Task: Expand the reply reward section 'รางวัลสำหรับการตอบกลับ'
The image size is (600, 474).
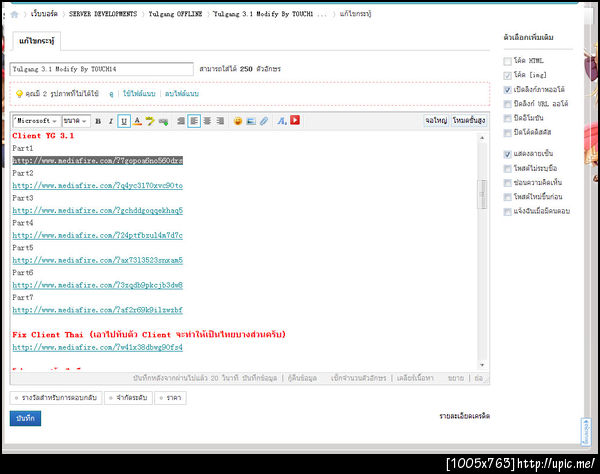Action: (56, 398)
